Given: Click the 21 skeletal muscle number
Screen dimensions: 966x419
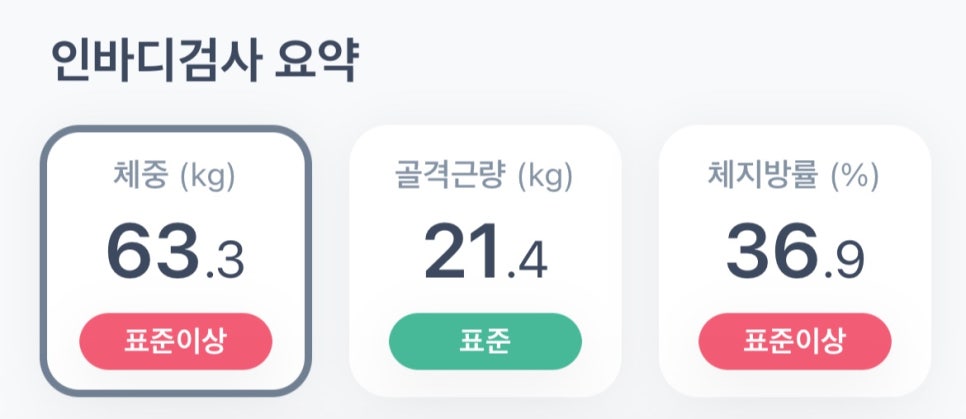Looking at the screenshot, I should click(462, 251).
